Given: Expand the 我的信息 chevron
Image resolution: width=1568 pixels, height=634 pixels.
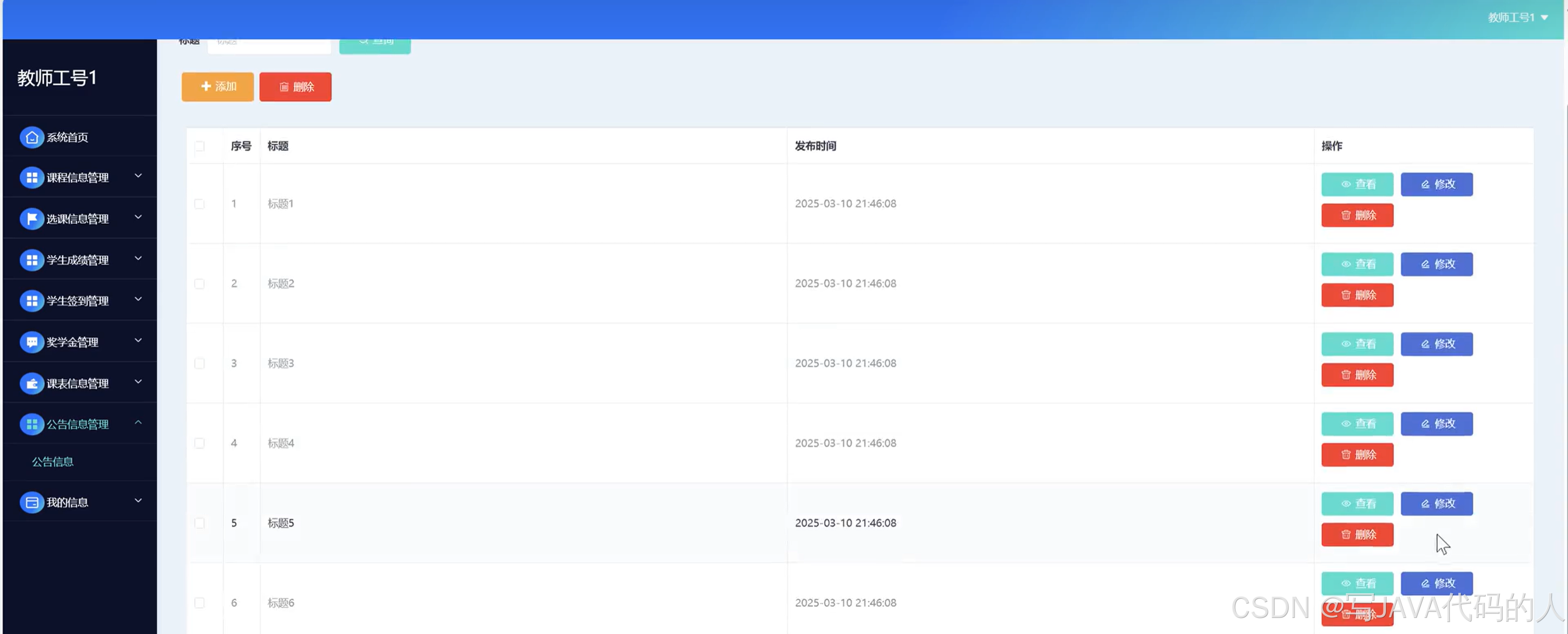Looking at the screenshot, I should tap(138, 501).
